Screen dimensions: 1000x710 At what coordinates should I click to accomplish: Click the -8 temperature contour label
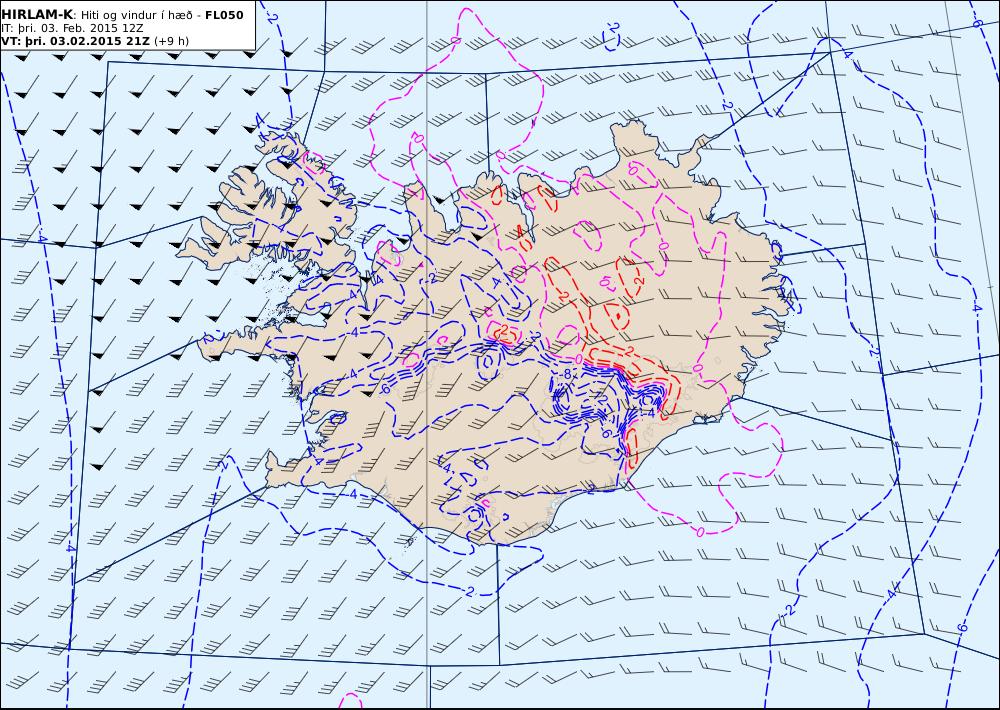tap(566, 374)
